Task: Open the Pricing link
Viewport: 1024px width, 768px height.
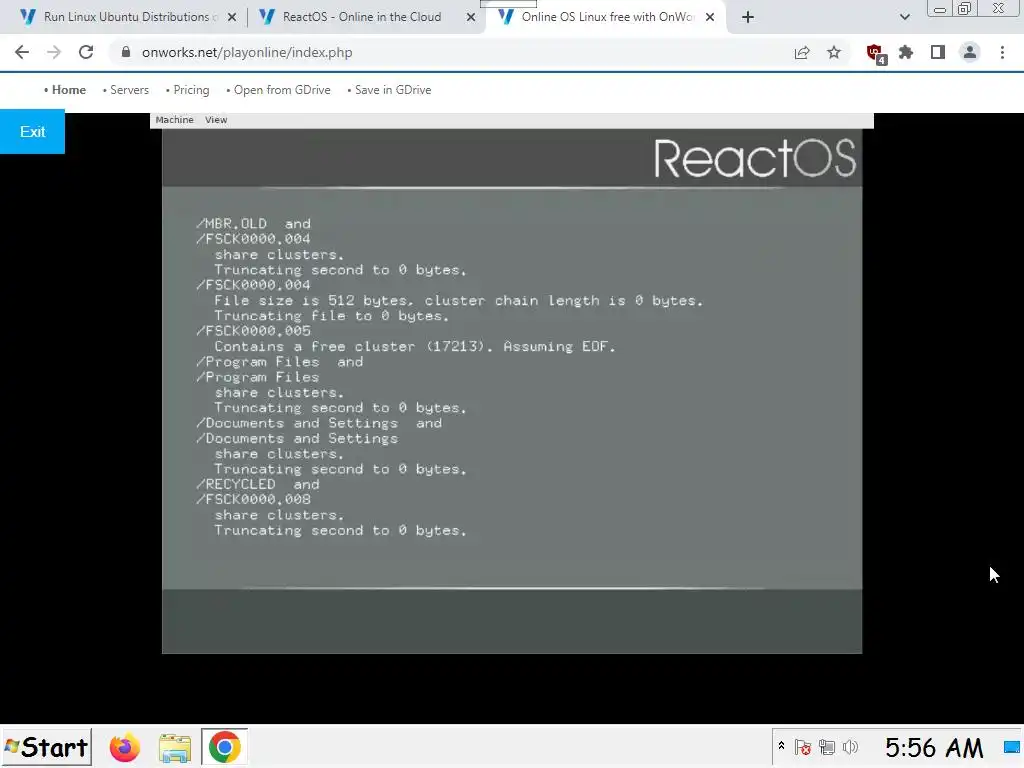Action: (x=191, y=90)
